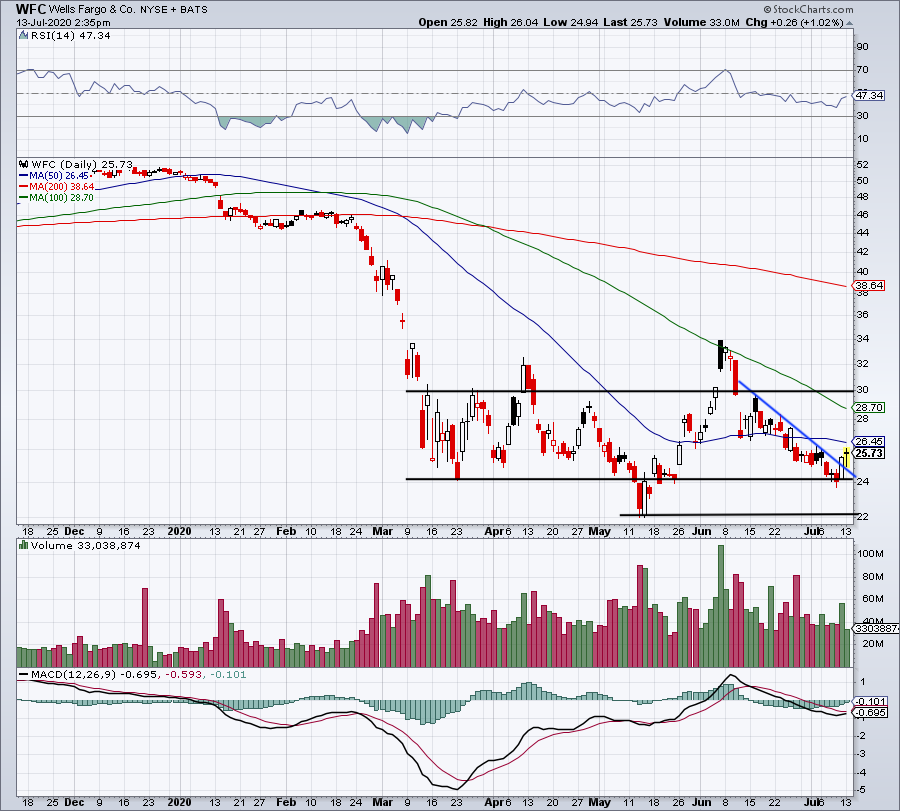Click the black MACD legend line sample

[x=24, y=674]
